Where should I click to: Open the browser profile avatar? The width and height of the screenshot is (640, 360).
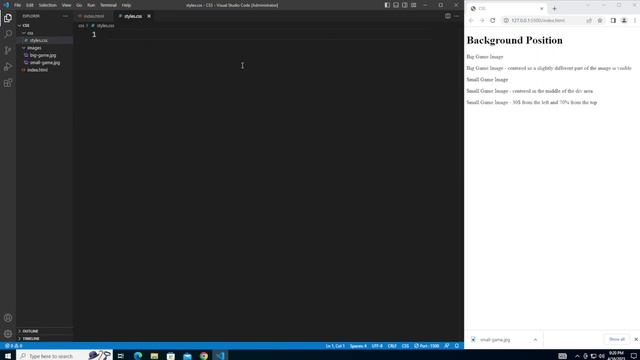click(x=624, y=20)
